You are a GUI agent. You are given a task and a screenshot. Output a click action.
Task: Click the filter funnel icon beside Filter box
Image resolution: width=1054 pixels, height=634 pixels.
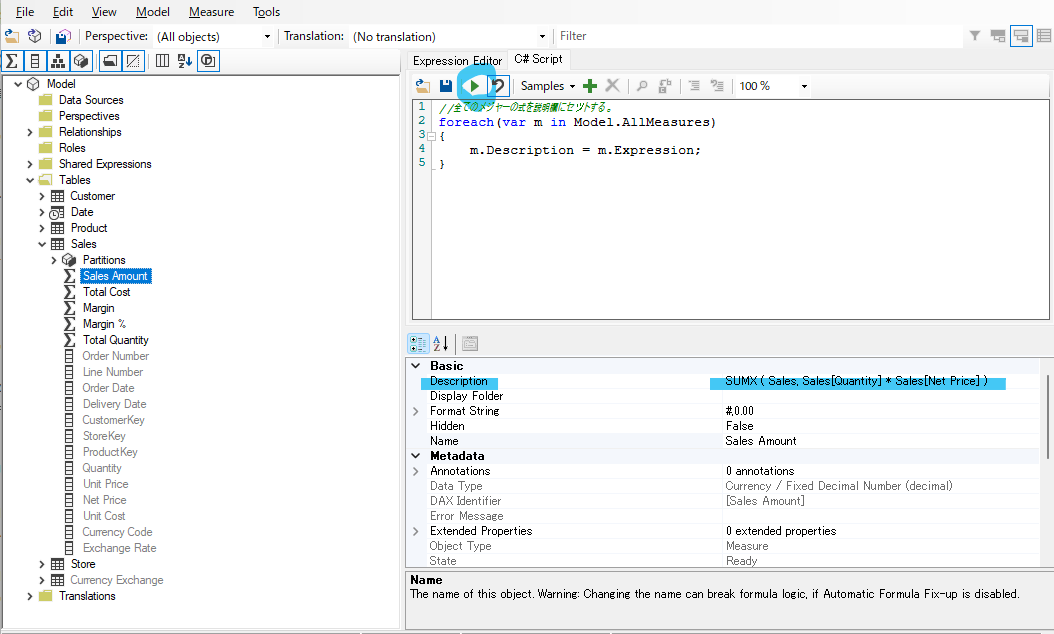pos(975,36)
